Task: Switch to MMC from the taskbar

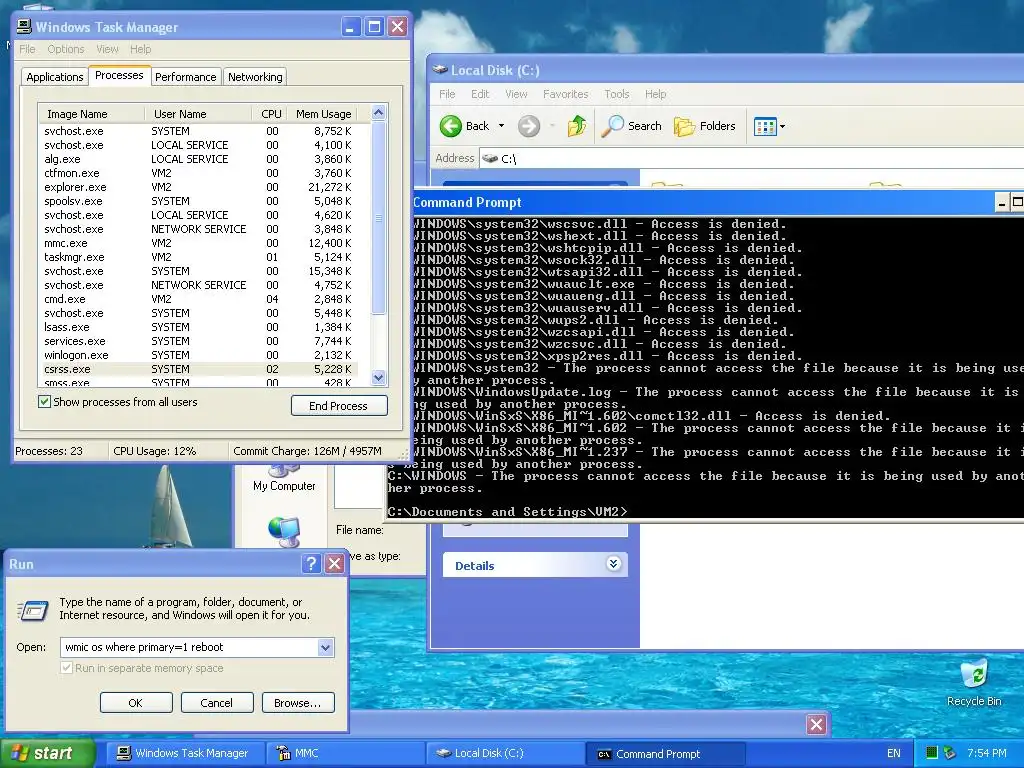Action: 344,753
